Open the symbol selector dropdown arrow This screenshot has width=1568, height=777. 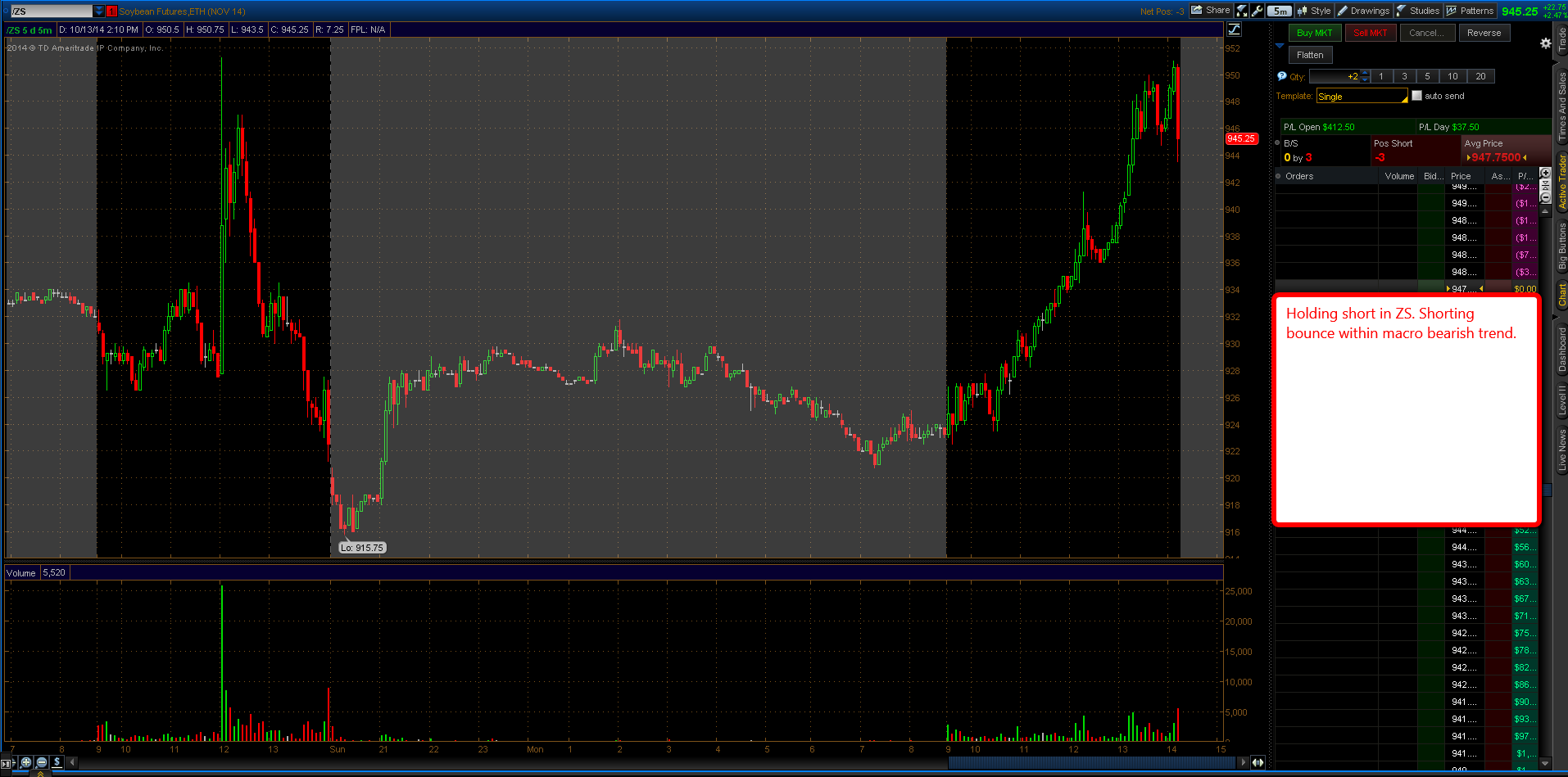[99, 11]
